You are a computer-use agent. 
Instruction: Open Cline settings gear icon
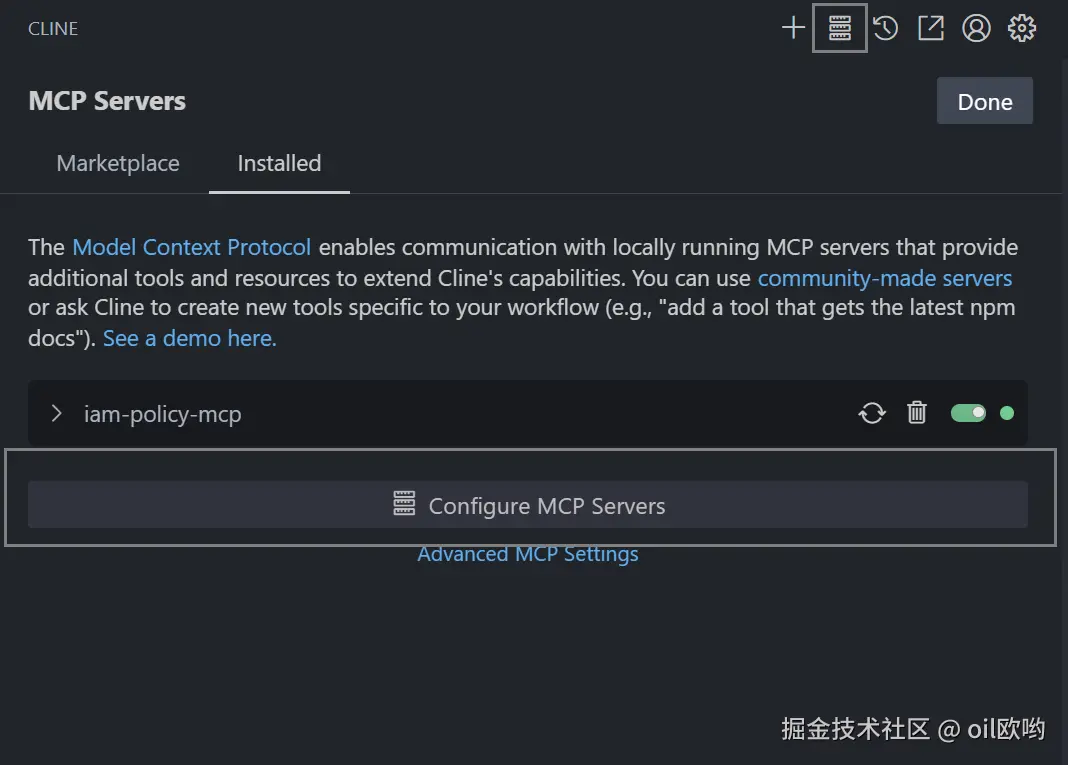1021,28
